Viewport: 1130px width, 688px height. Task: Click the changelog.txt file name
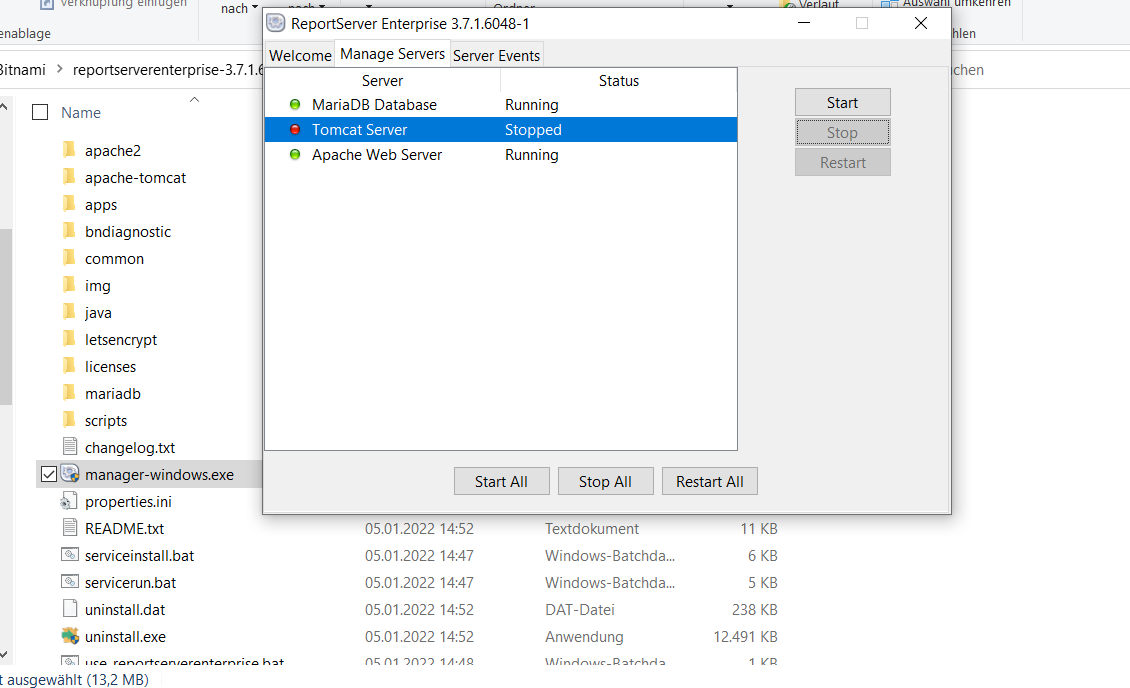point(130,447)
